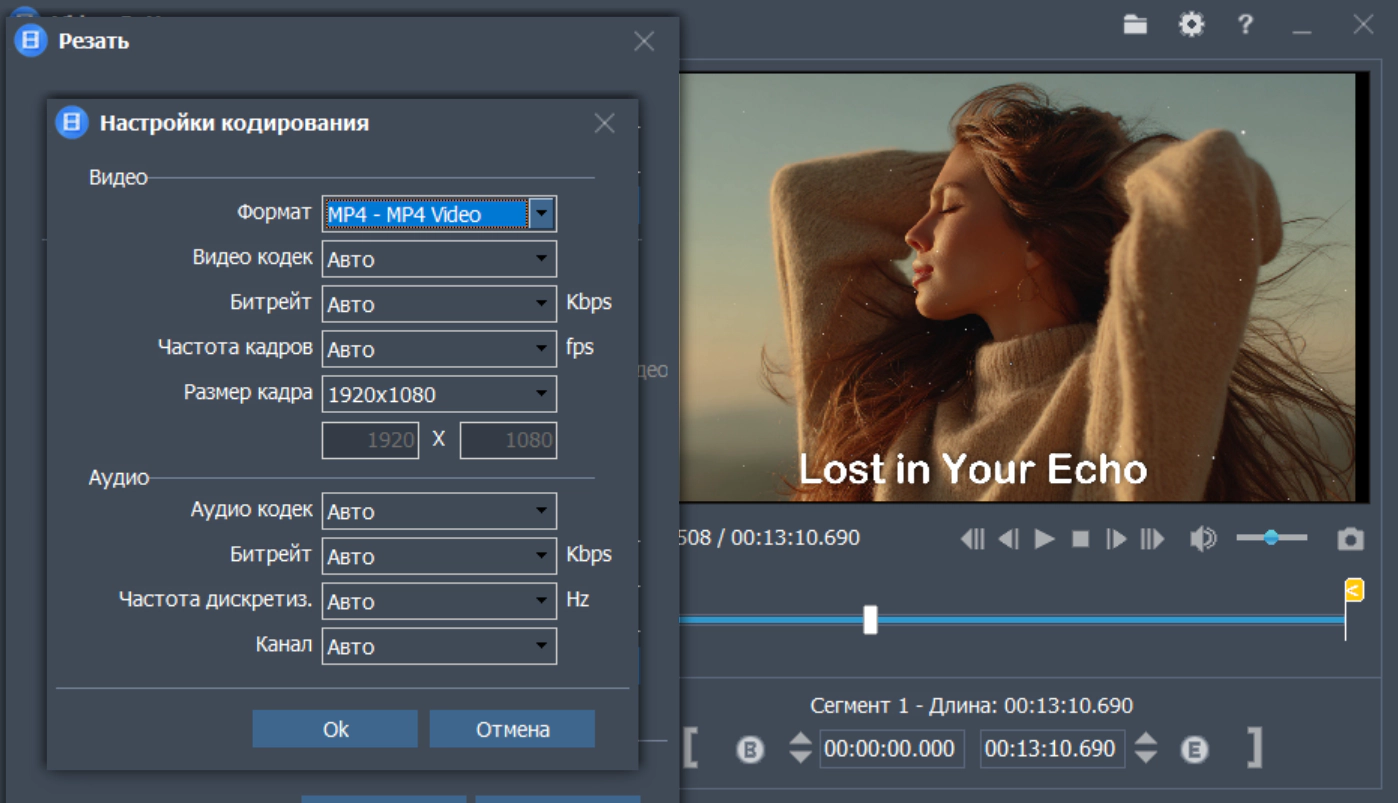Jump to previous keyframe

coord(972,539)
